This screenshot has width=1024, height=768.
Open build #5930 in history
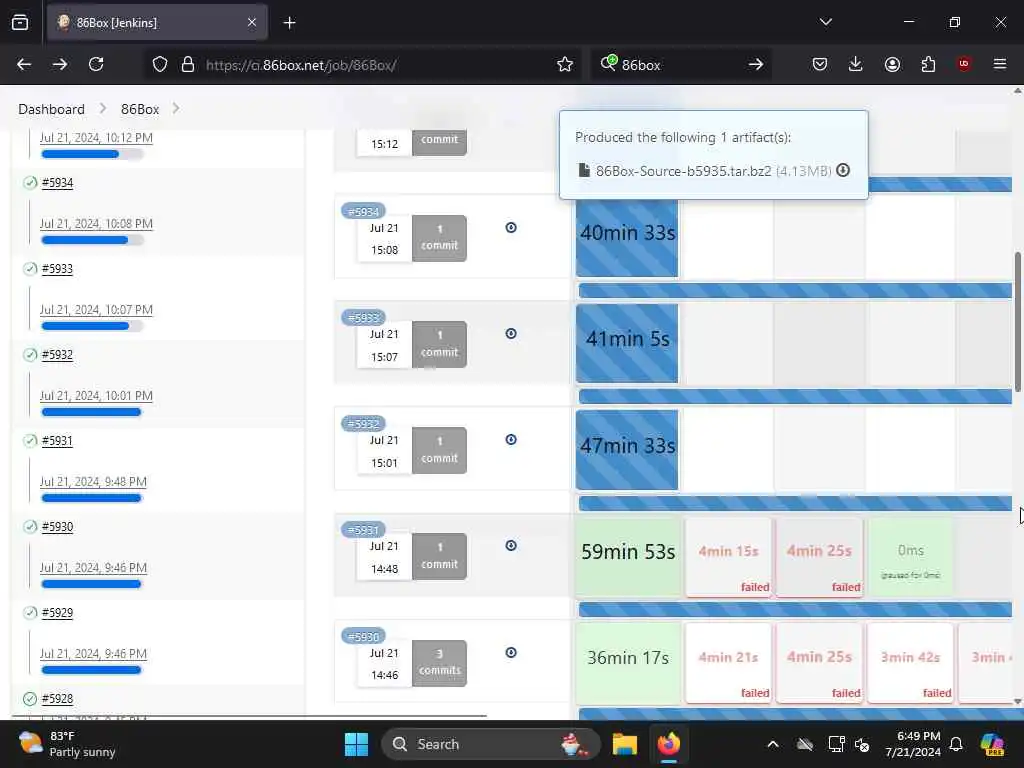57,527
